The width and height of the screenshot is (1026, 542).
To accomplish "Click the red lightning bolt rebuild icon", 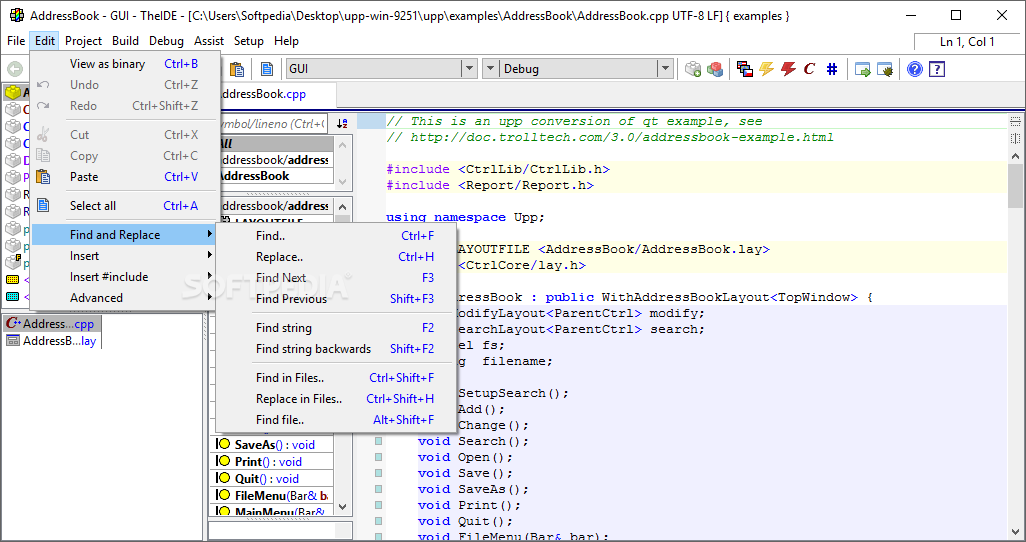I will tap(788, 69).
